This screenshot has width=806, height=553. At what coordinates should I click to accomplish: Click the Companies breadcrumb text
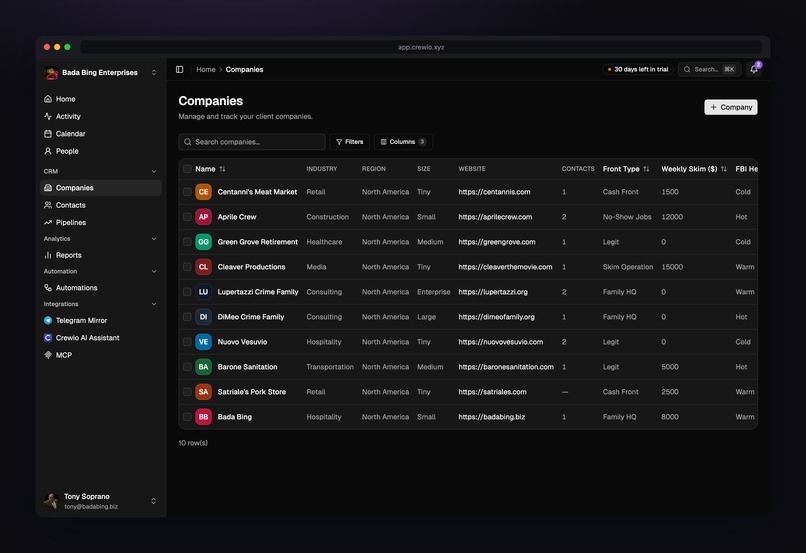[244, 69]
